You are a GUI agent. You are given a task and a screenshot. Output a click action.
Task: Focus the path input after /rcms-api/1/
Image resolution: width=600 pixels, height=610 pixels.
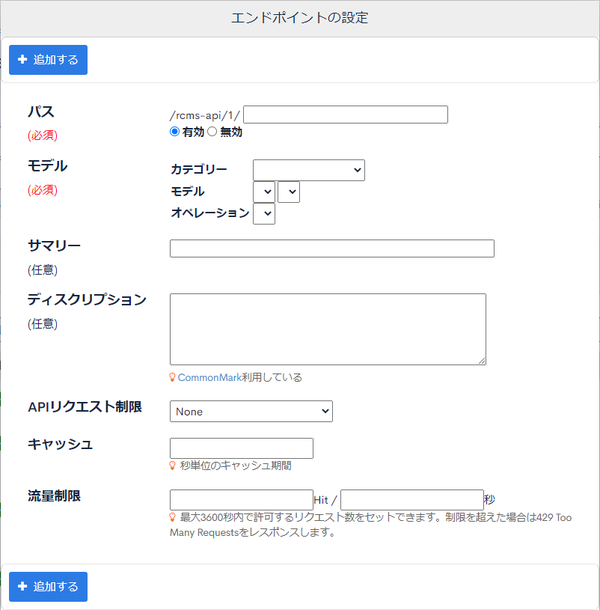coord(346,114)
